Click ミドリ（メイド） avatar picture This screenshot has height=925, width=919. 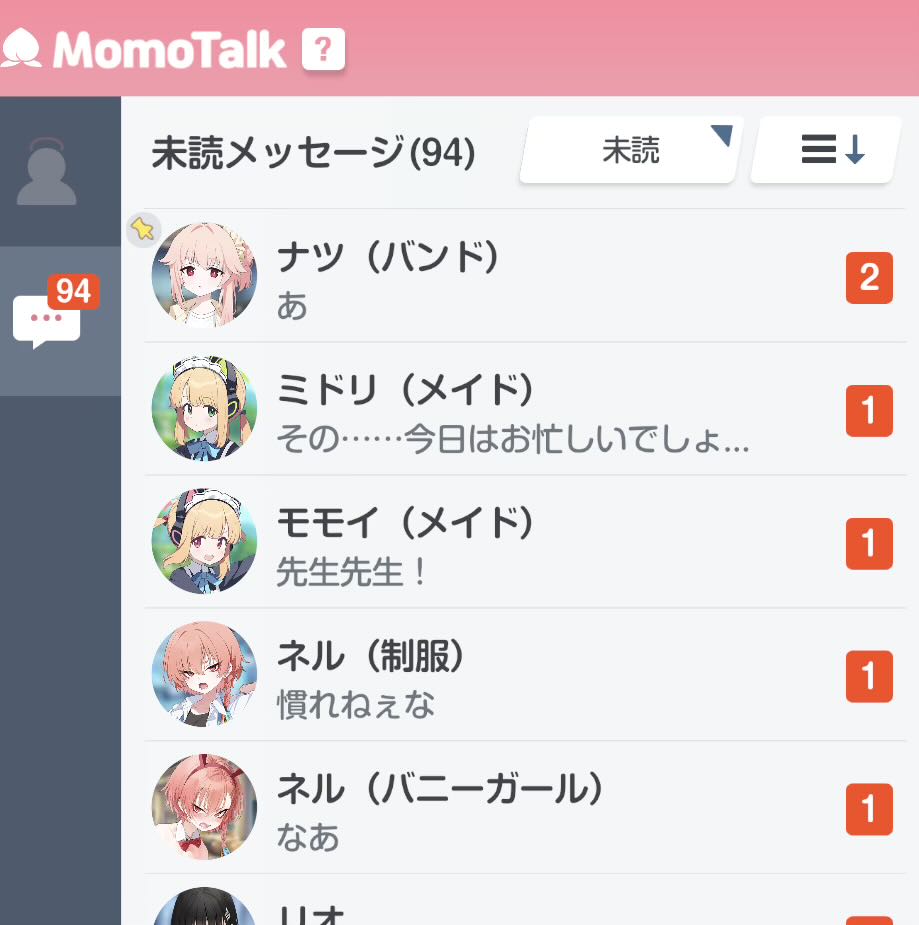204,408
